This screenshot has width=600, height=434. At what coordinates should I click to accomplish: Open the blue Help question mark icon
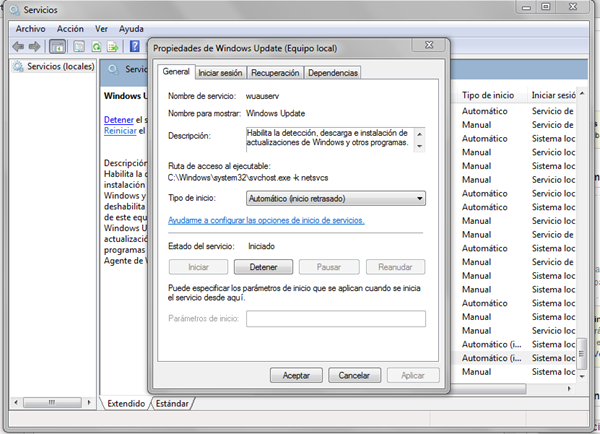[x=135, y=46]
